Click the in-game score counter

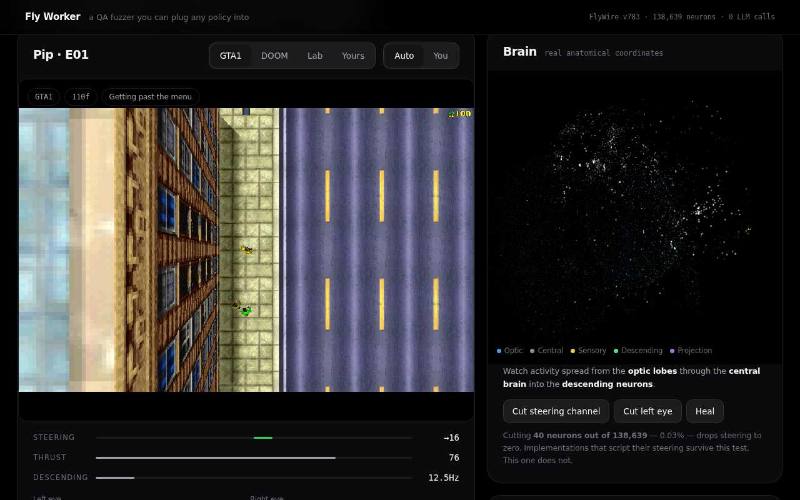pos(460,114)
